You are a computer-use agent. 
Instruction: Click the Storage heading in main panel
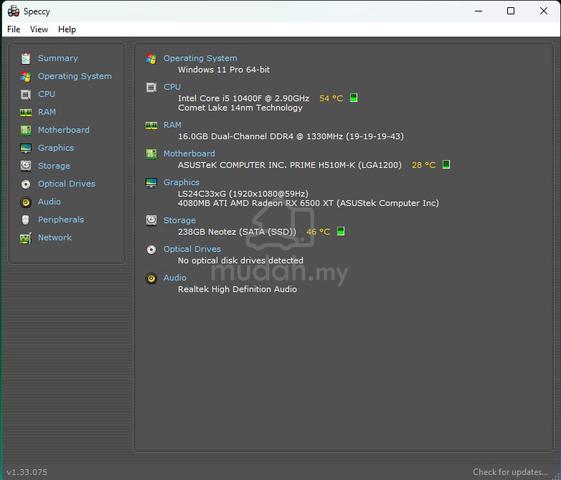coord(180,220)
